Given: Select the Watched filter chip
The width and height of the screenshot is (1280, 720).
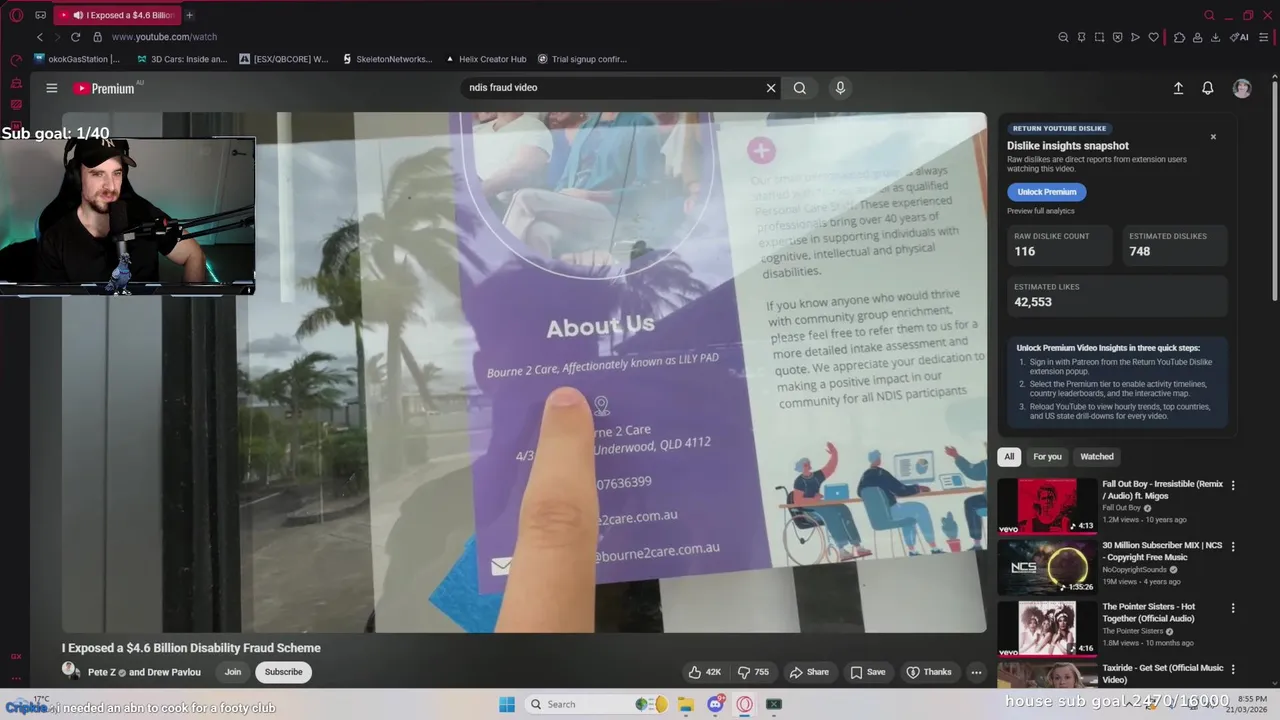Looking at the screenshot, I should click(x=1096, y=457).
